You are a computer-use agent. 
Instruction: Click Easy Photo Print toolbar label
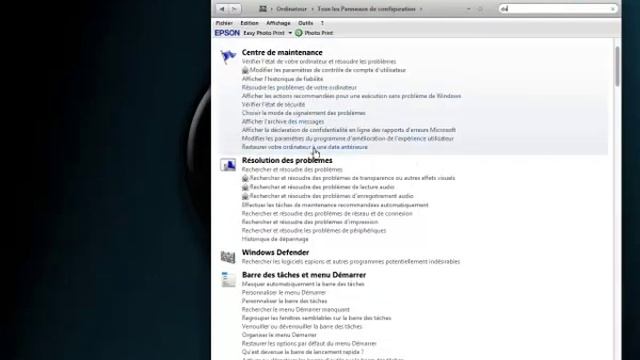pos(264,33)
